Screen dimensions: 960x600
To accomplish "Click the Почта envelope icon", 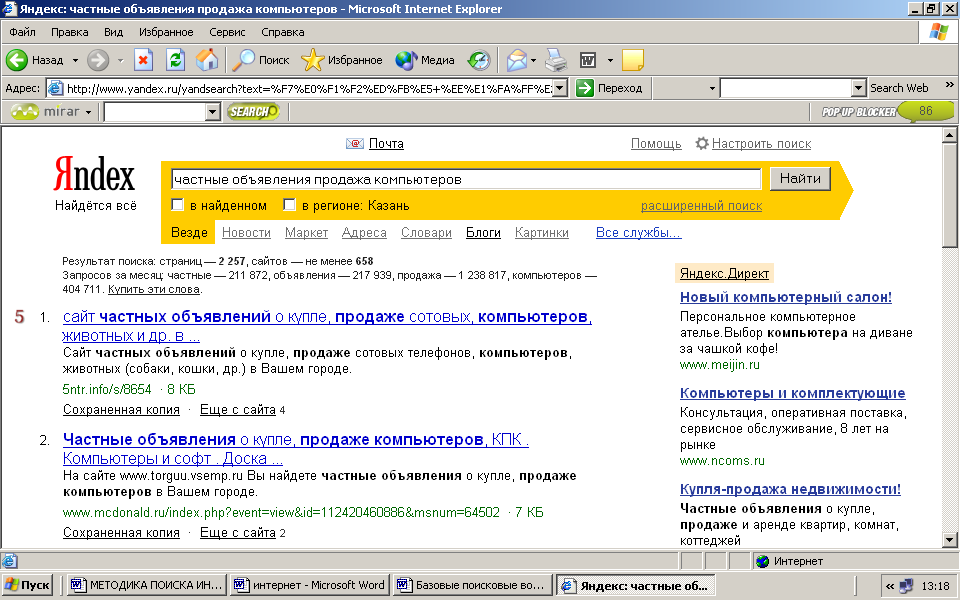I will [x=354, y=143].
